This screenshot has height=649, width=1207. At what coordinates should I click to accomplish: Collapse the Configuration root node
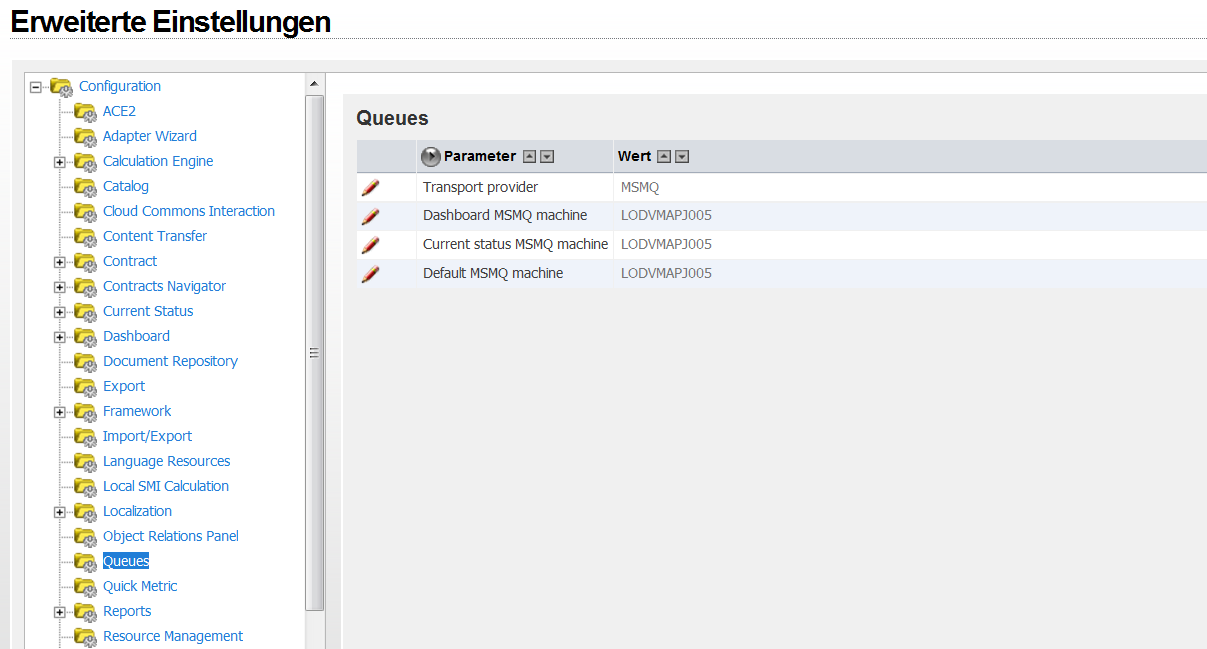click(36, 87)
